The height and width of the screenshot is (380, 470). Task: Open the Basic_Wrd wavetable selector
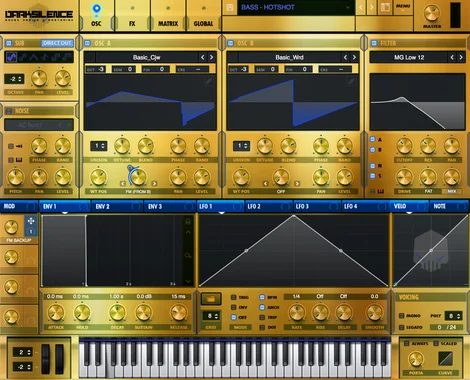(x=289, y=57)
